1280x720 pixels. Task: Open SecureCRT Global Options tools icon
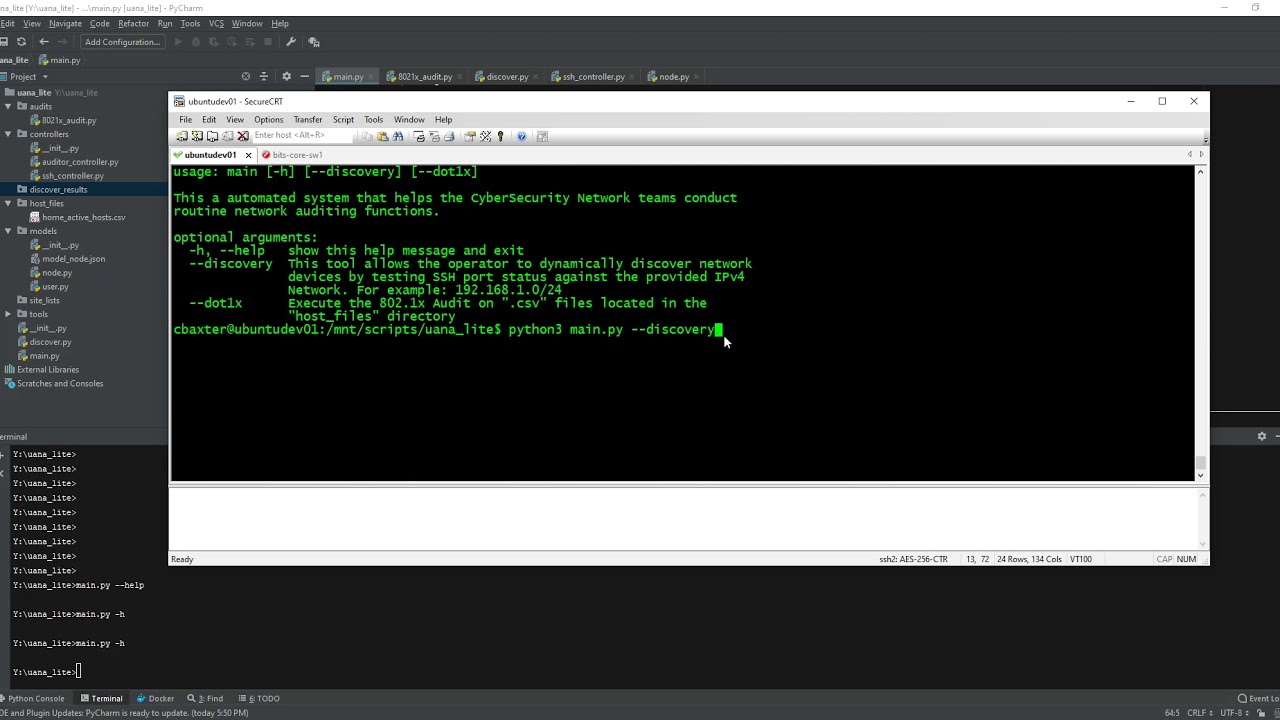pyautogui.click(x=486, y=136)
